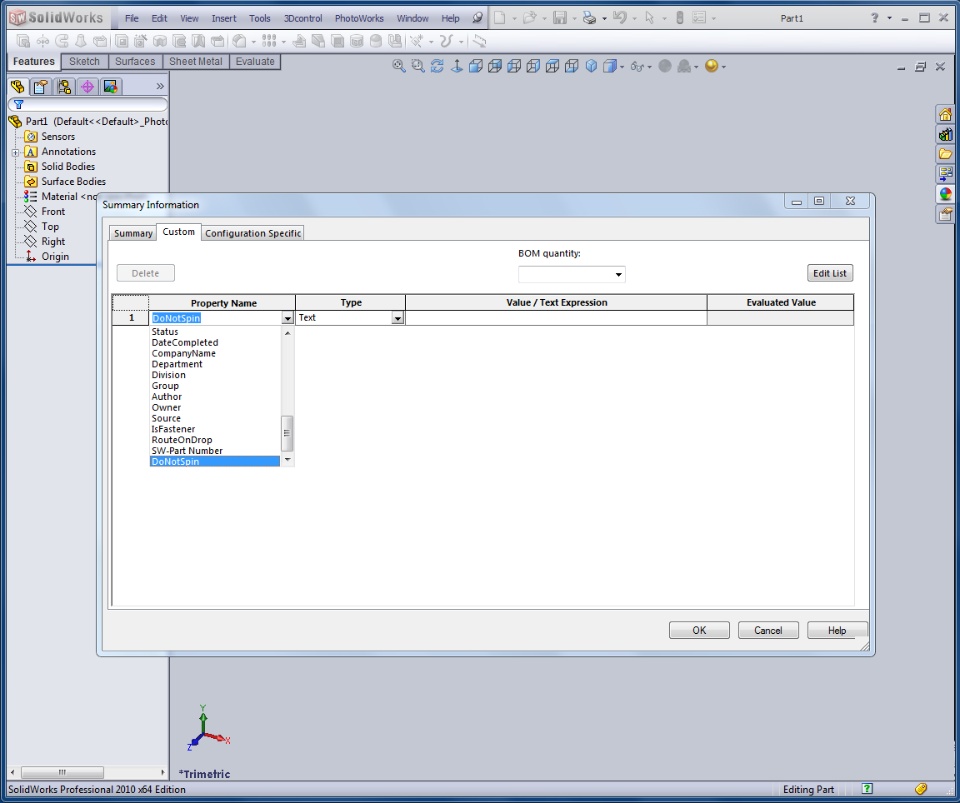
Task: Click the Open folder icon in top toolbar
Action: click(x=530, y=18)
